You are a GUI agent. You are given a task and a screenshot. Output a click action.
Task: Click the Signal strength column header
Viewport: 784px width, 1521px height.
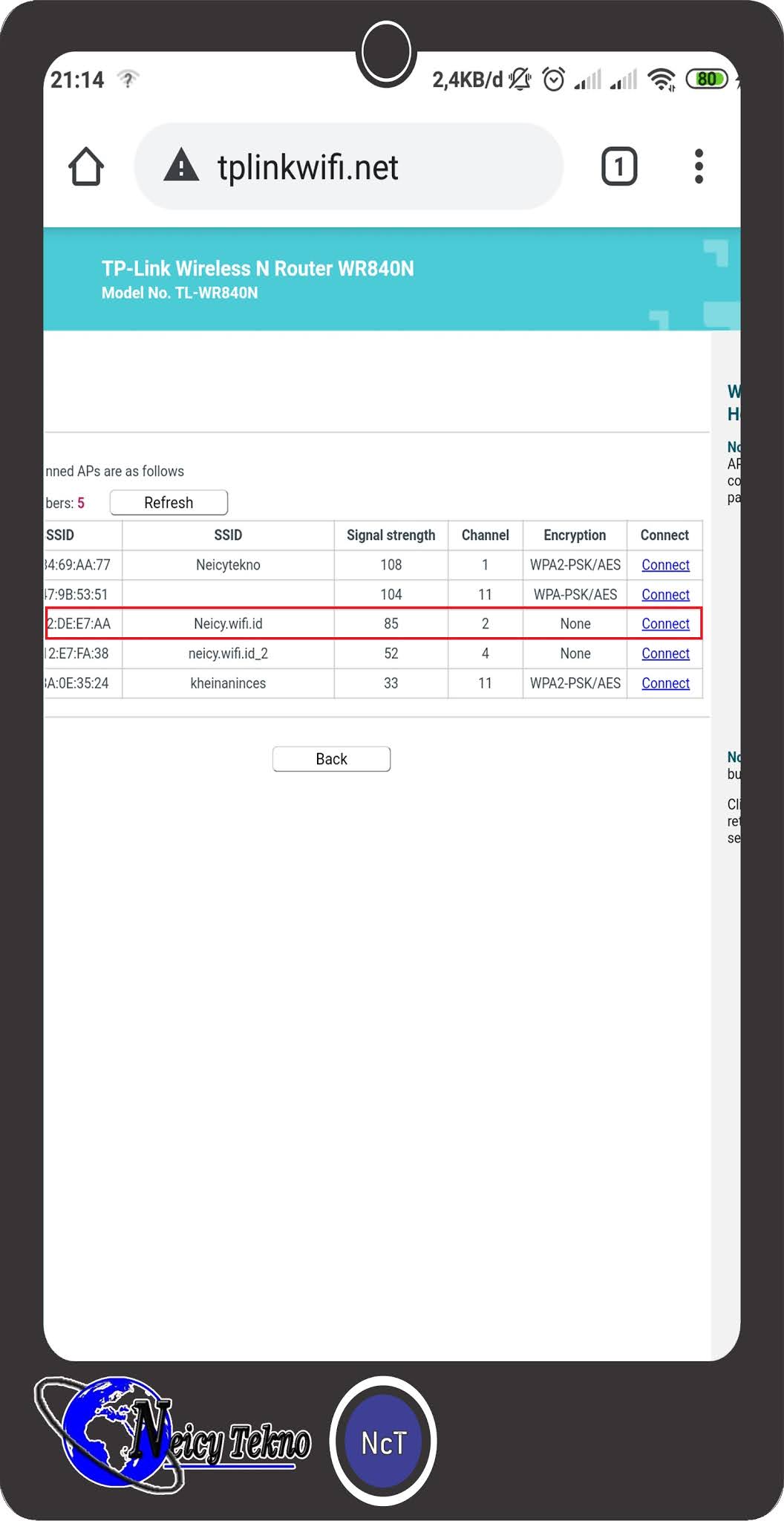point(391,535)
